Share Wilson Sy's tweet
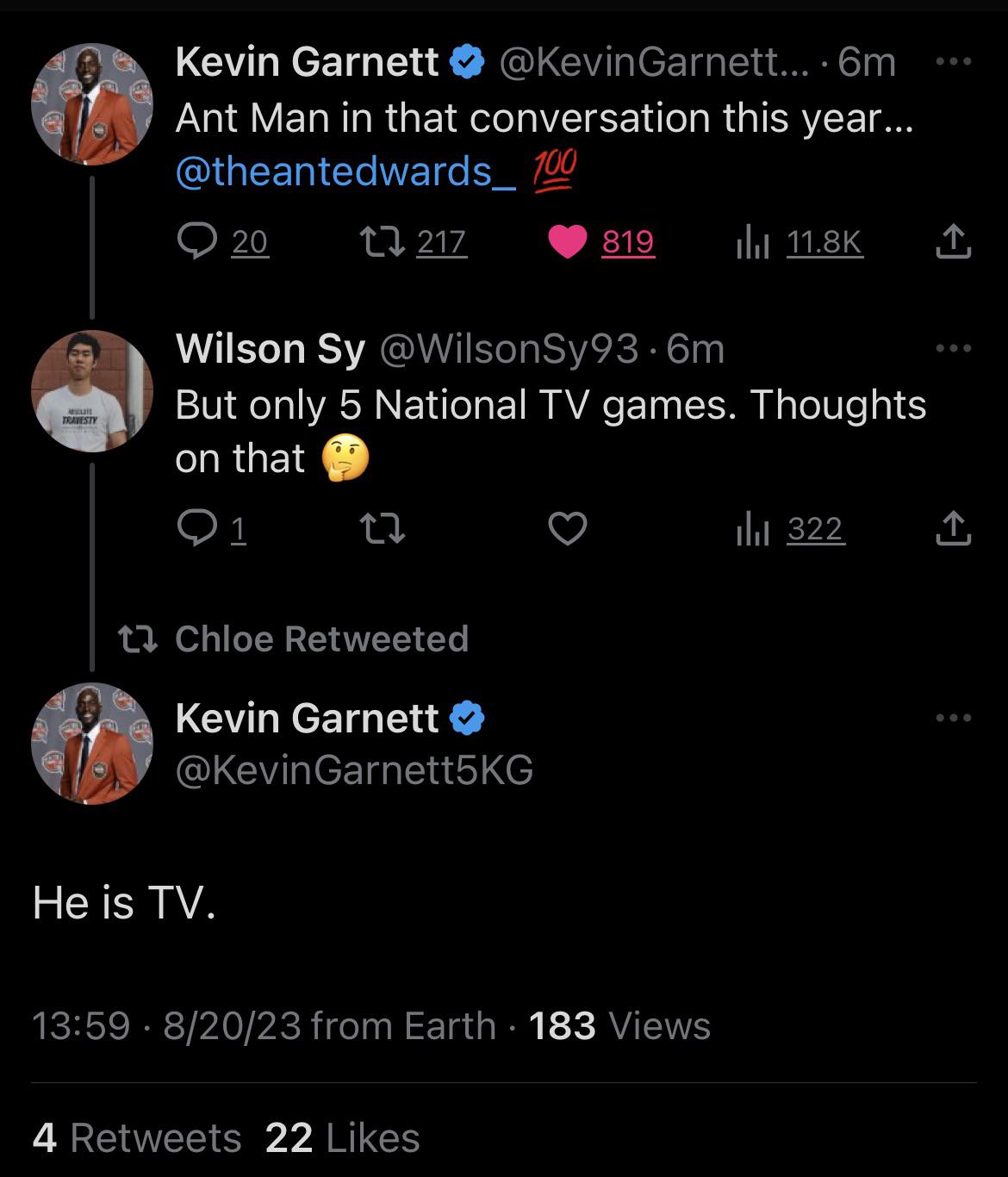Viewport: 1008px width, 1177px height. click(x=953, y=528)
